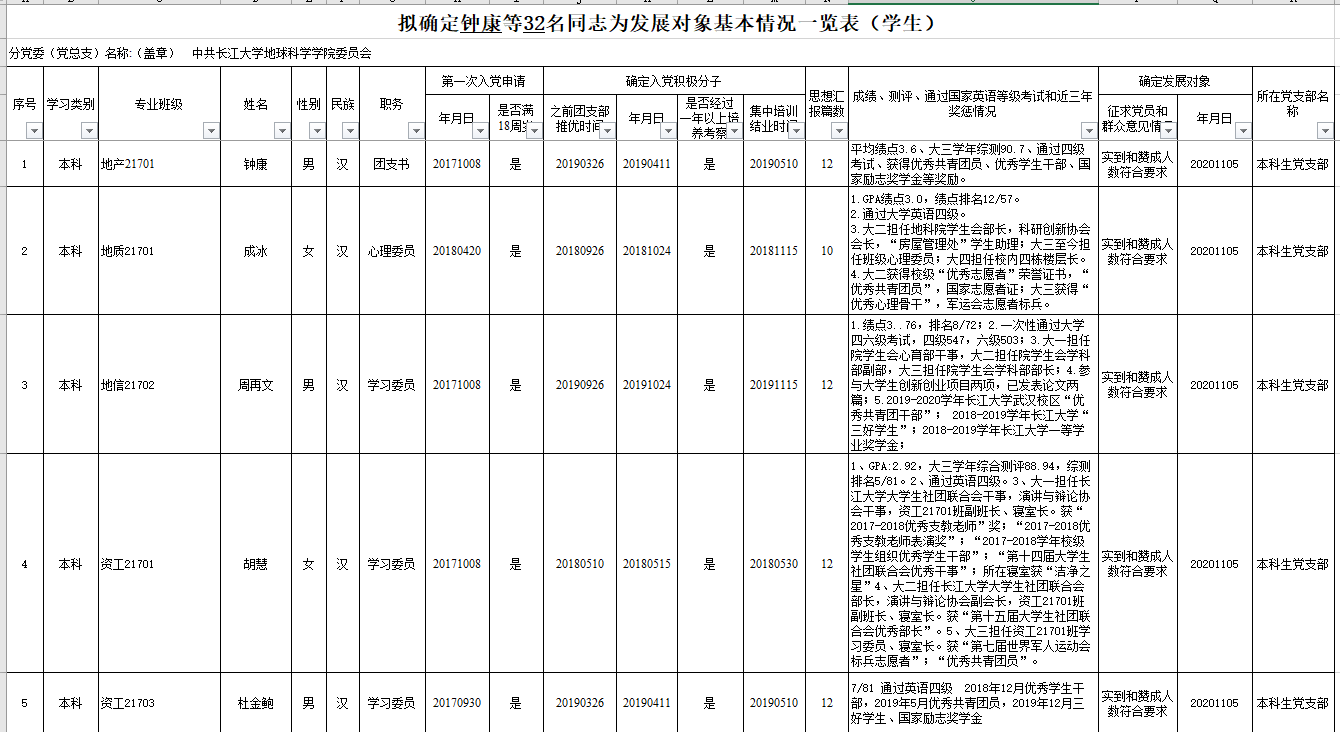The image size is (1340, 732).
Task: Select the 心理委员 position cell
Action: [392, 251]
